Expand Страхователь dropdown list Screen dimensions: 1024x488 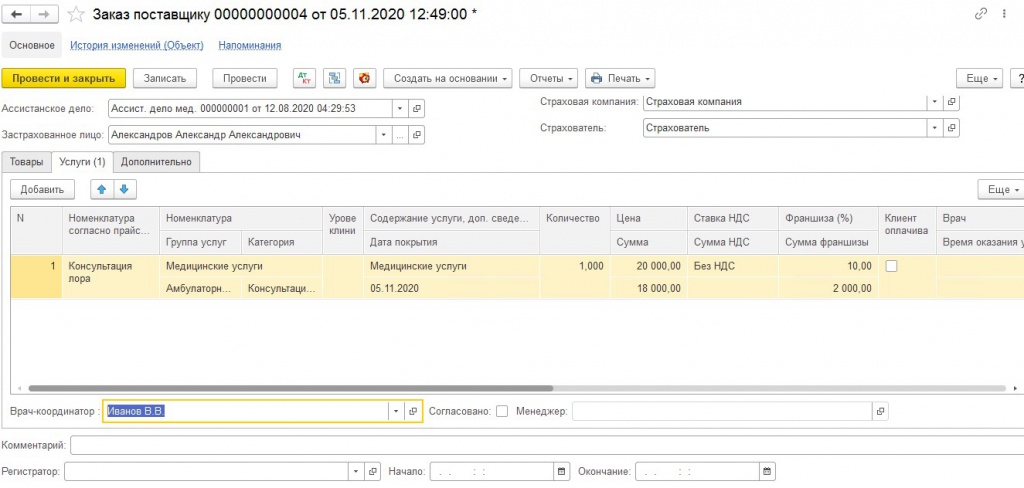coord(935,128)
